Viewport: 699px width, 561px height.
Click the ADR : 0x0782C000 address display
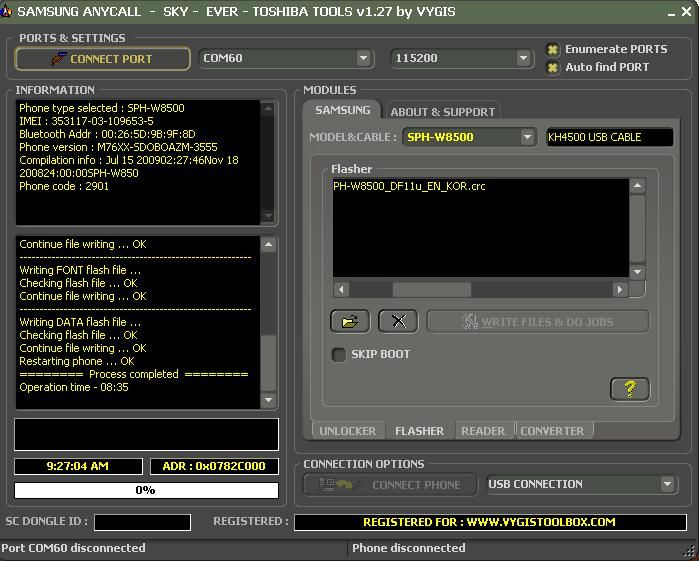[214, 466]
